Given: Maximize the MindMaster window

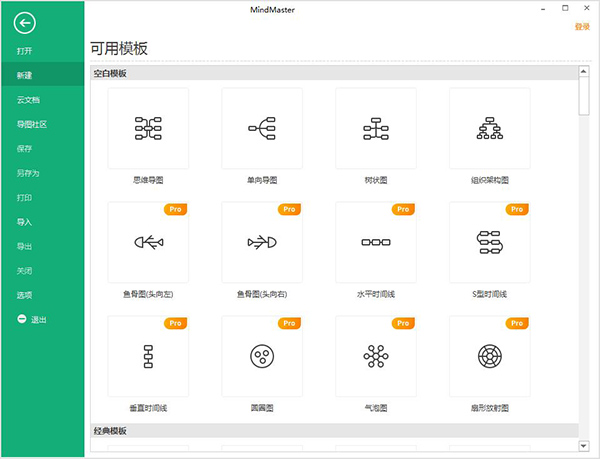Looking at the screenshot, I should click(x=565, y=8).
